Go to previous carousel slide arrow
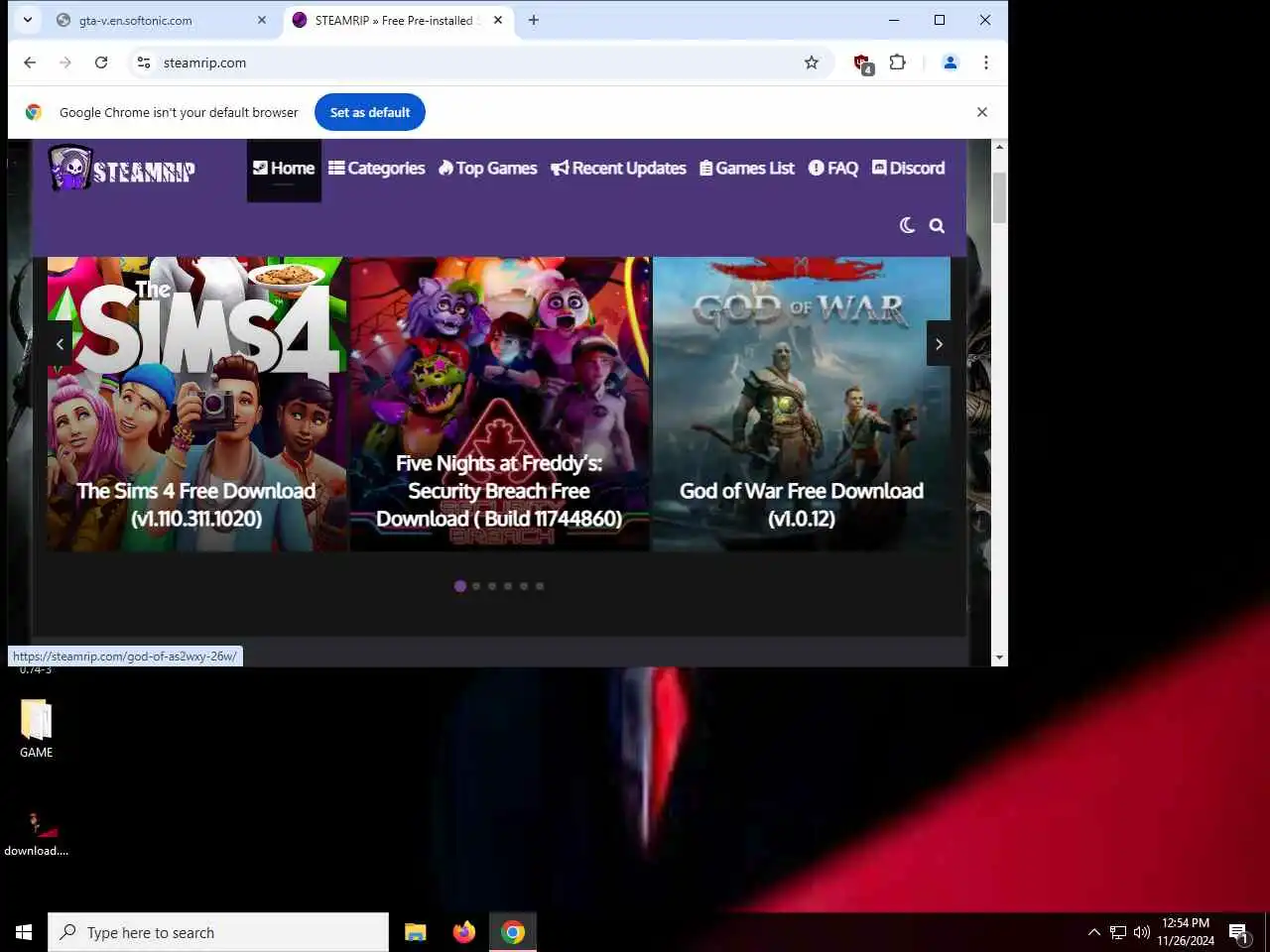 tap(60, 344)
